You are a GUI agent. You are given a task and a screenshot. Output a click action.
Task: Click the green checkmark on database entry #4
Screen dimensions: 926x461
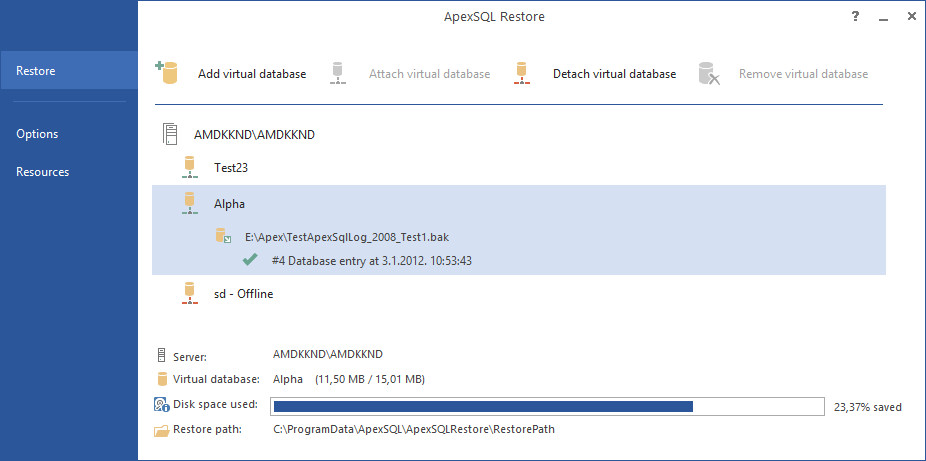(250, 260)
